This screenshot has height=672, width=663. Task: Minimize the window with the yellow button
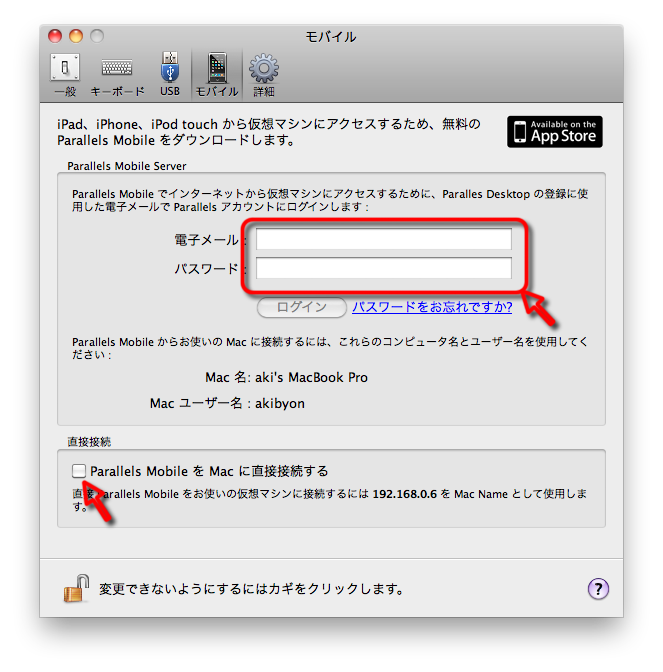76,36
